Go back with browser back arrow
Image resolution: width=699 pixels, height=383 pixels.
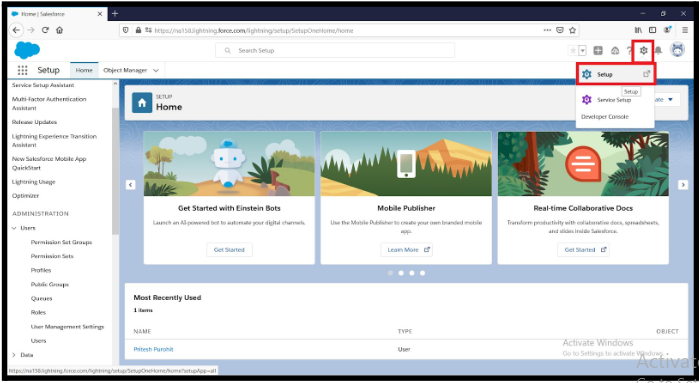tap(16, 30)
